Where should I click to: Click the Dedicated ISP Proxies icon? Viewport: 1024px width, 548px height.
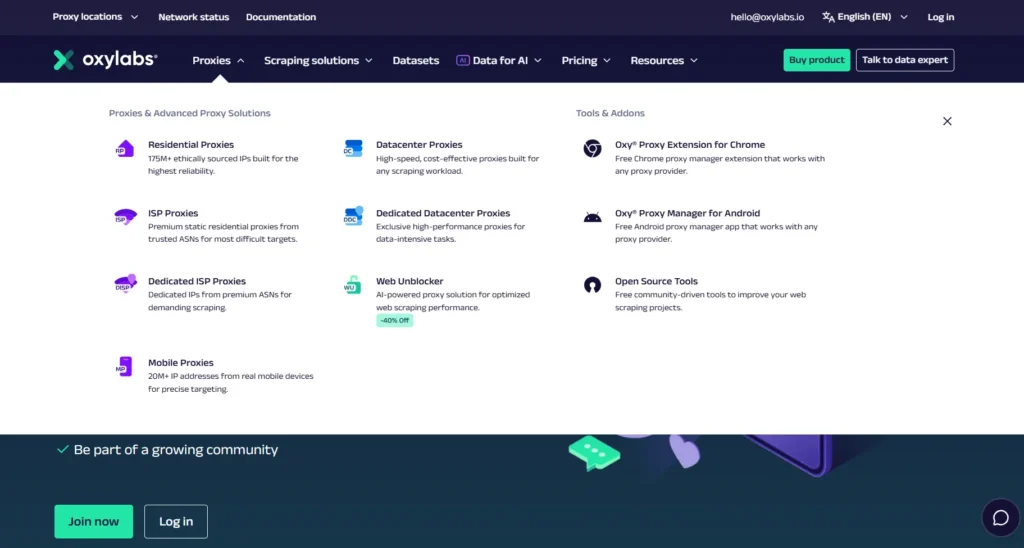tap(125, 283)
